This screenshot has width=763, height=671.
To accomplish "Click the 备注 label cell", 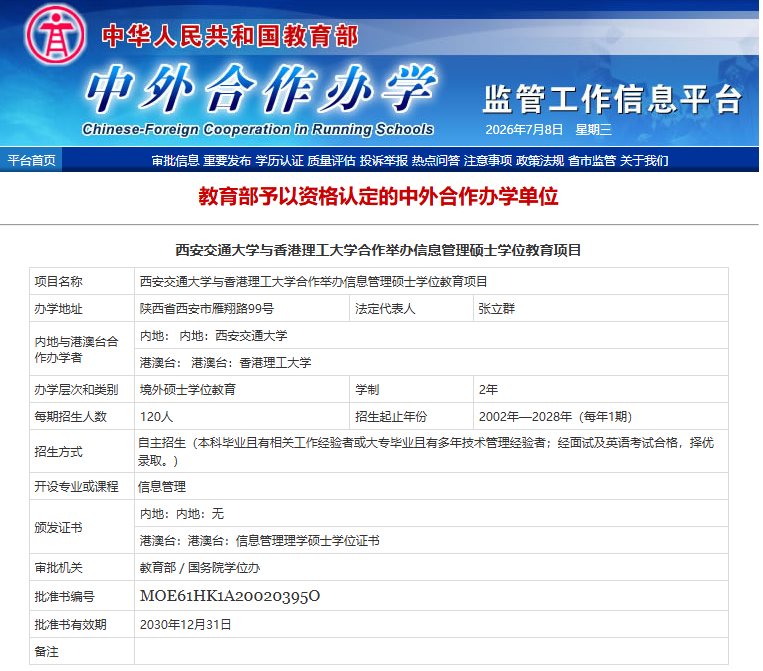I will pyautogui.click(x=82, y=651).
